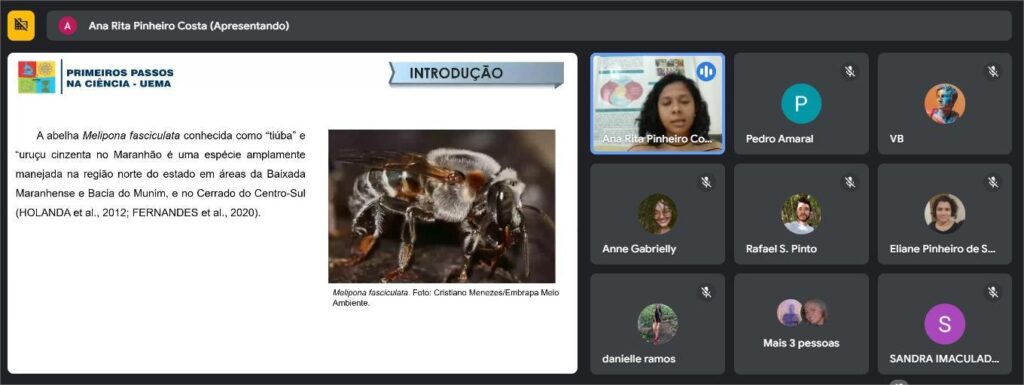Click the presenter name bar at top

(529, 25)
